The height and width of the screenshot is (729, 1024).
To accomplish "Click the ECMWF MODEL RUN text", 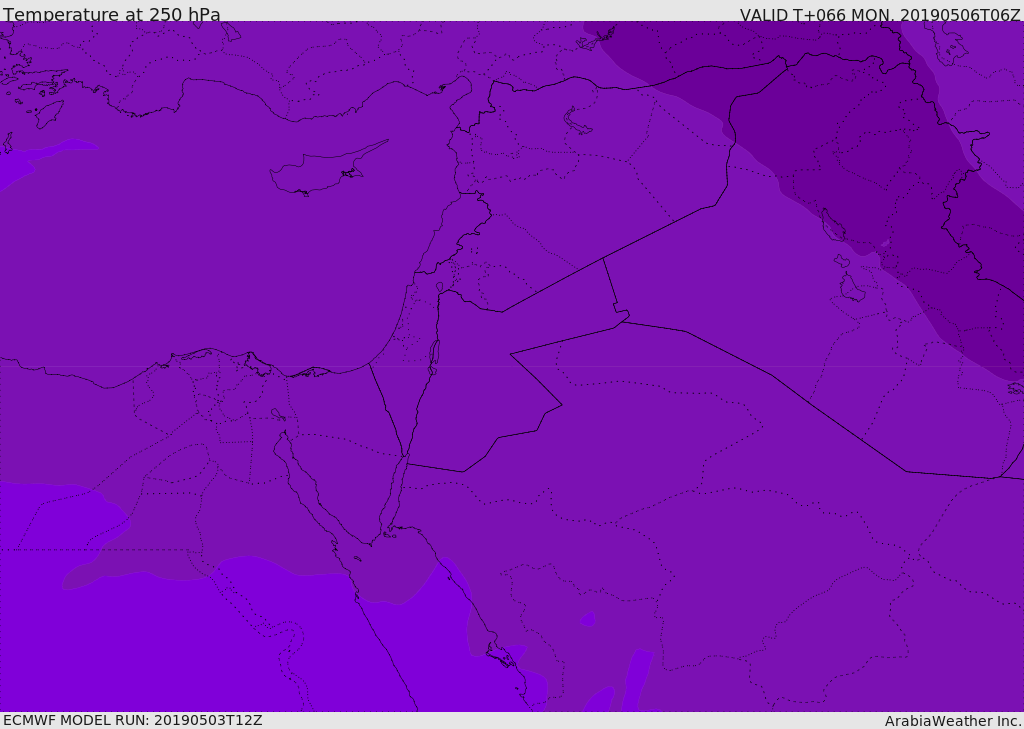I will click(x=132, y=720).
